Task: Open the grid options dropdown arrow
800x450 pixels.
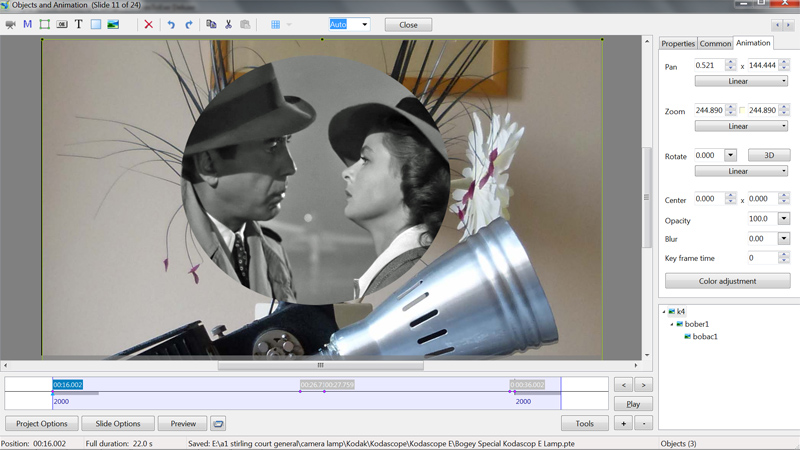Action: click(x=289, y=24)
